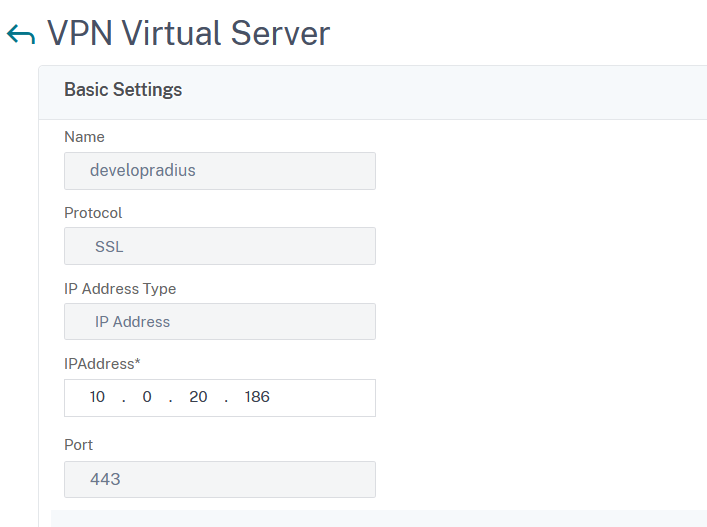This screenshot has height=527, width=707.
Task: Click the dot between octets 10 and 0
Action: click(124, 398)
